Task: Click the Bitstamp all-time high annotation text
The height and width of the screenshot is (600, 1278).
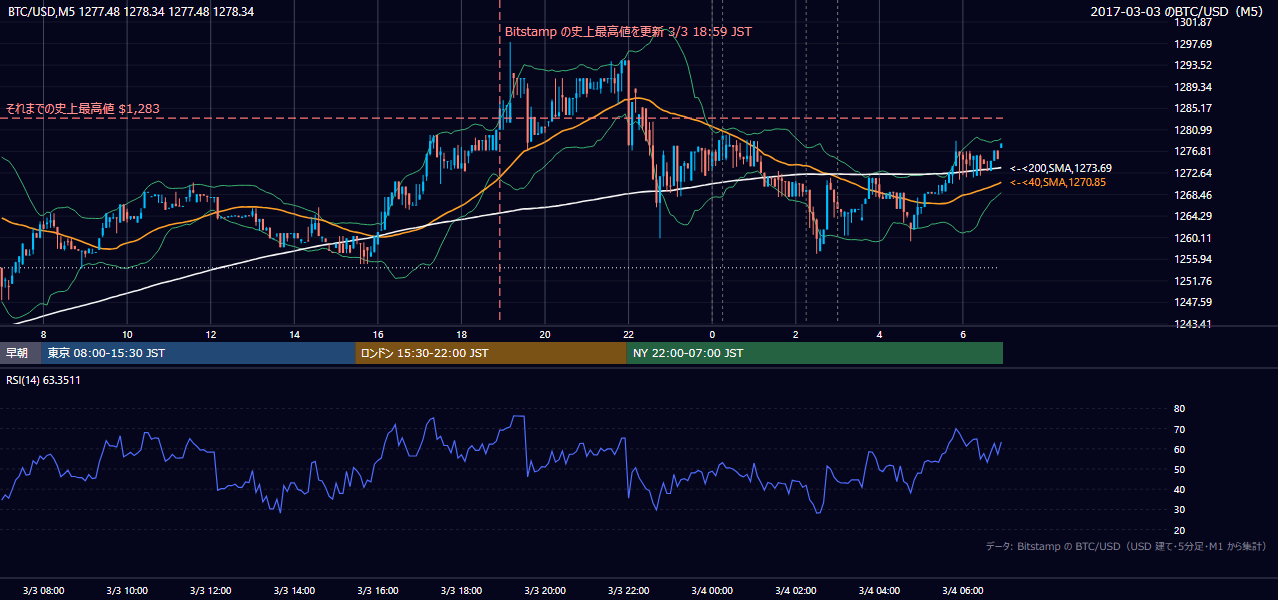Action: [628, 32]
